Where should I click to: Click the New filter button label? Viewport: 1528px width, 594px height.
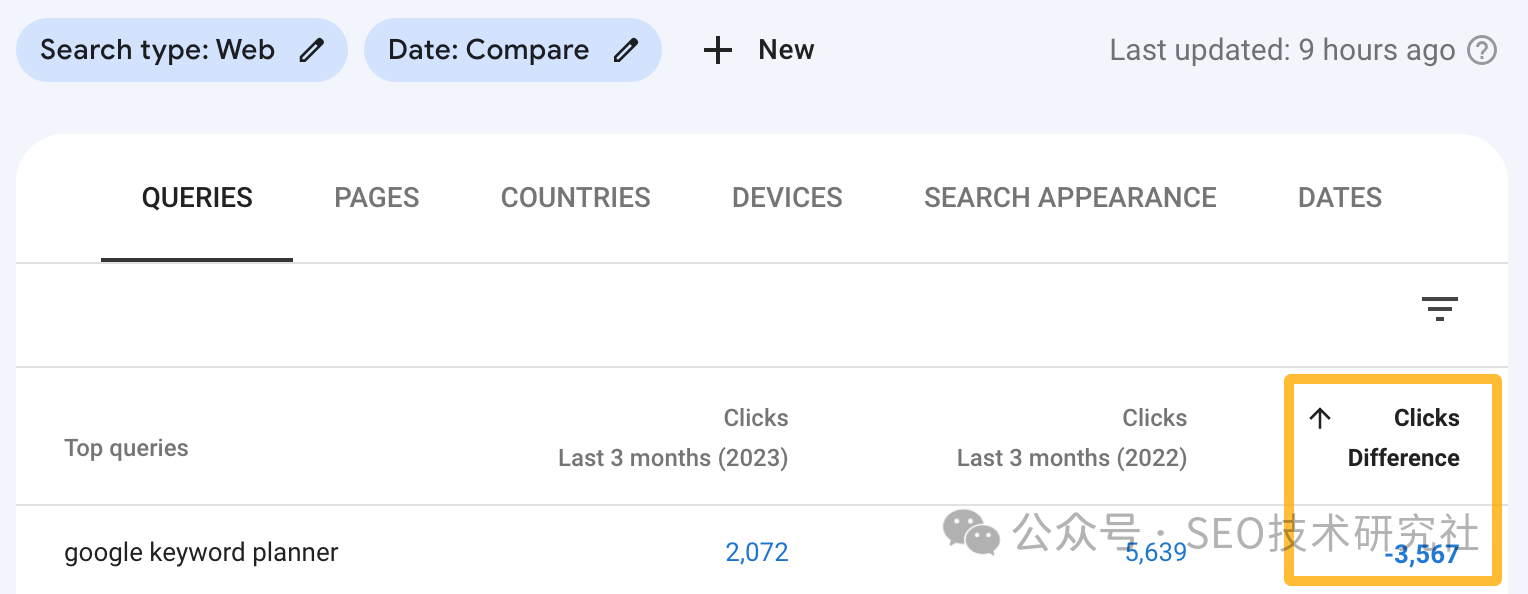(x=786, y=50)
